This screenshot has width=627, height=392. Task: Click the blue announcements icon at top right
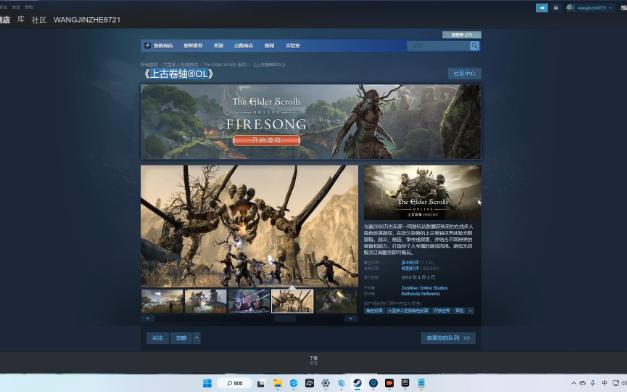click(542, 8)
